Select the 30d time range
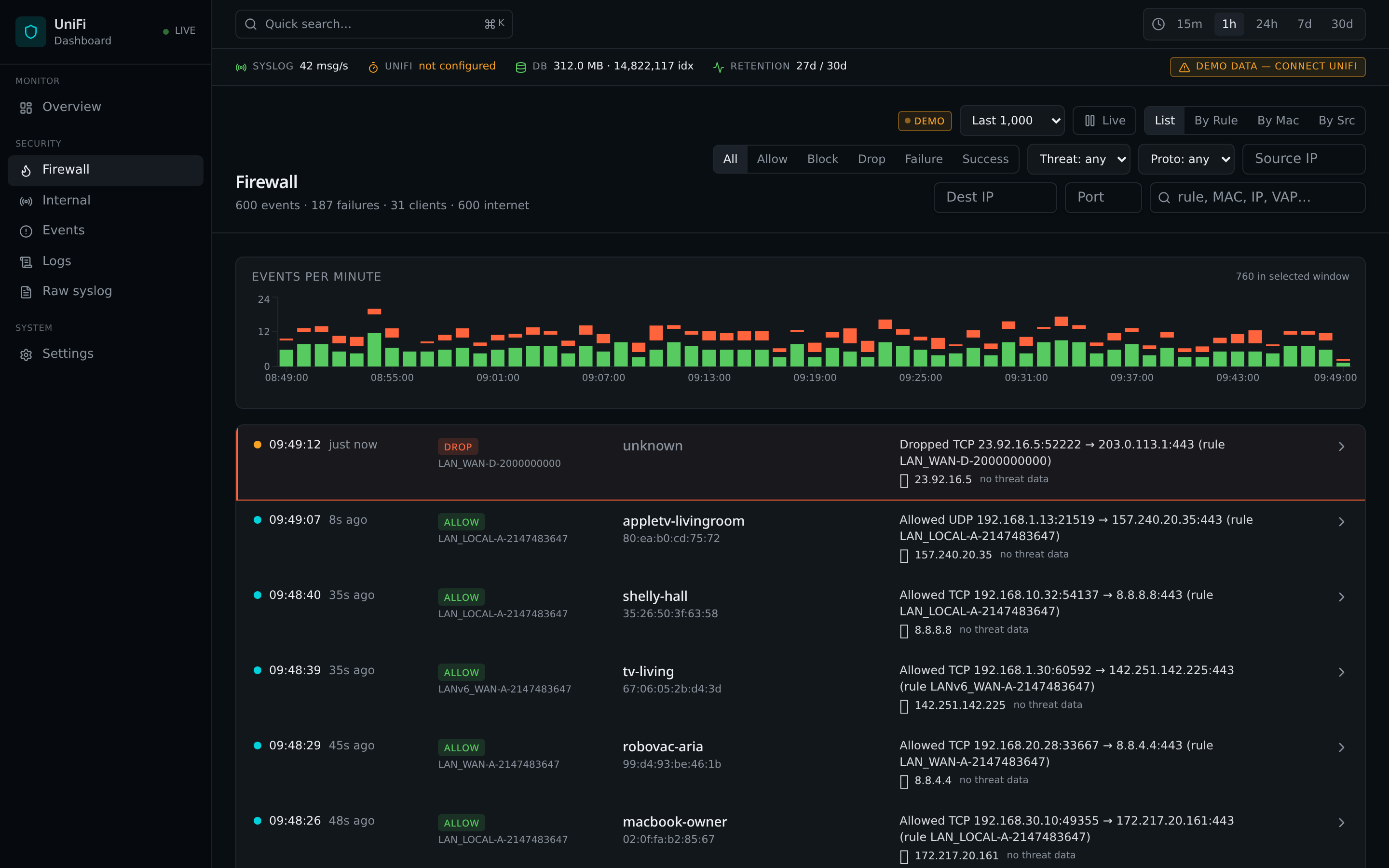1389x868 pixels. coord(1342,24)
